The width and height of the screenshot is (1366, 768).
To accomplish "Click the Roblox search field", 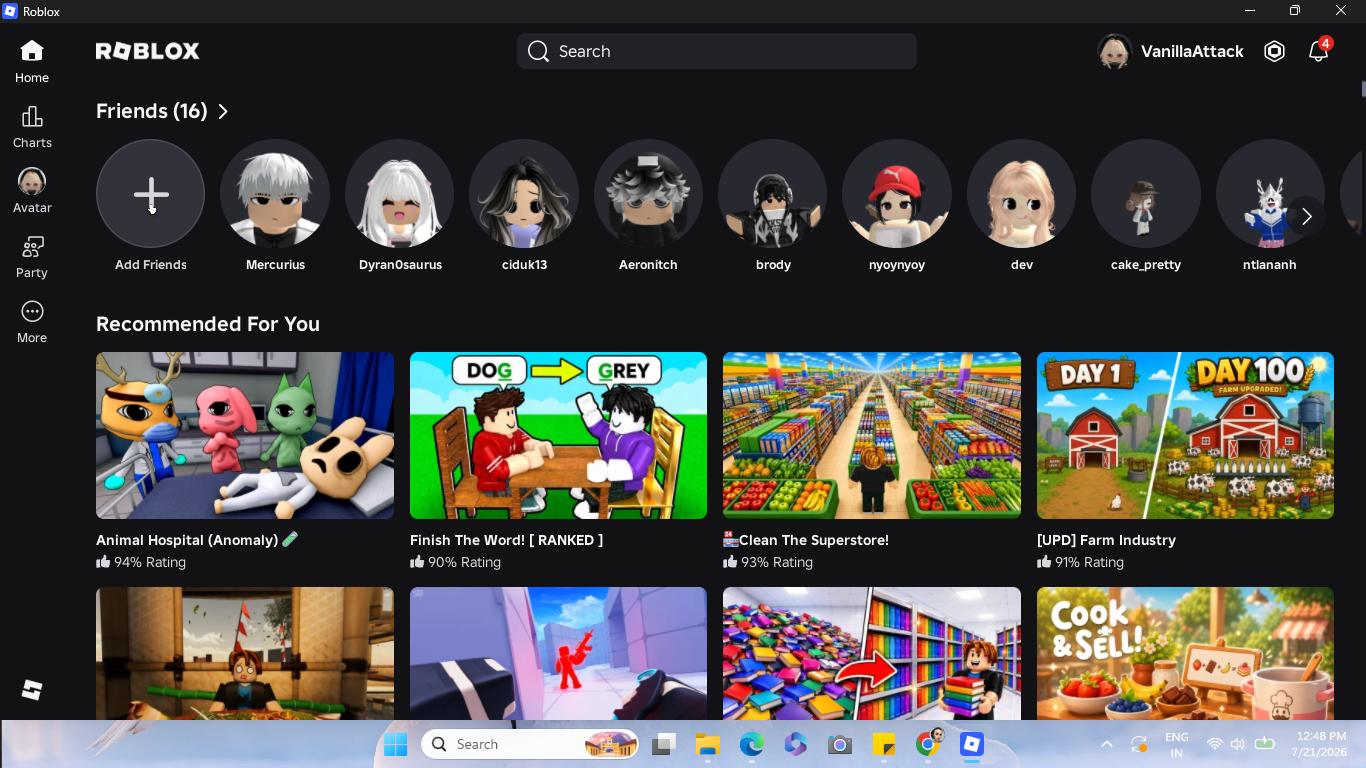I will [717, 51].
